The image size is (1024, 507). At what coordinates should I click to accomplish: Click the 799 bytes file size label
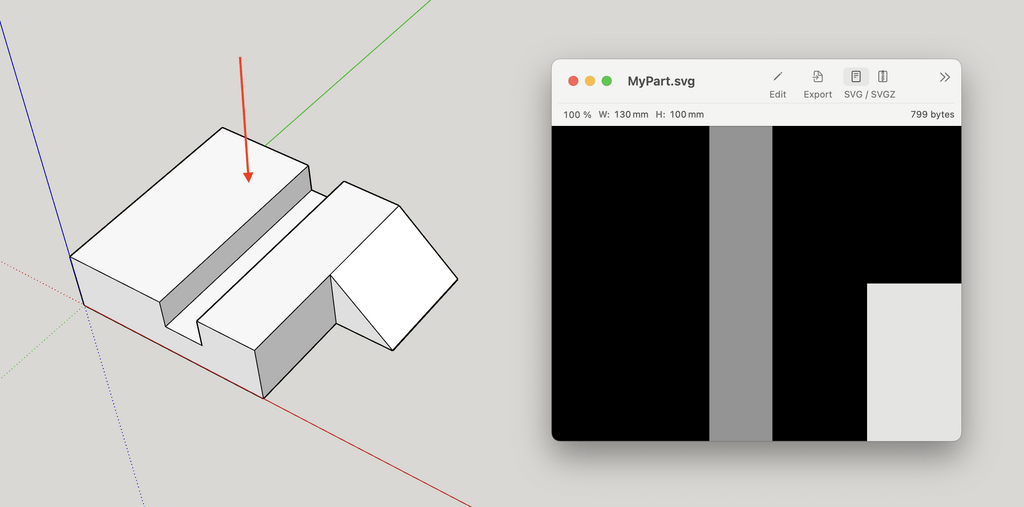click(932, 114)
